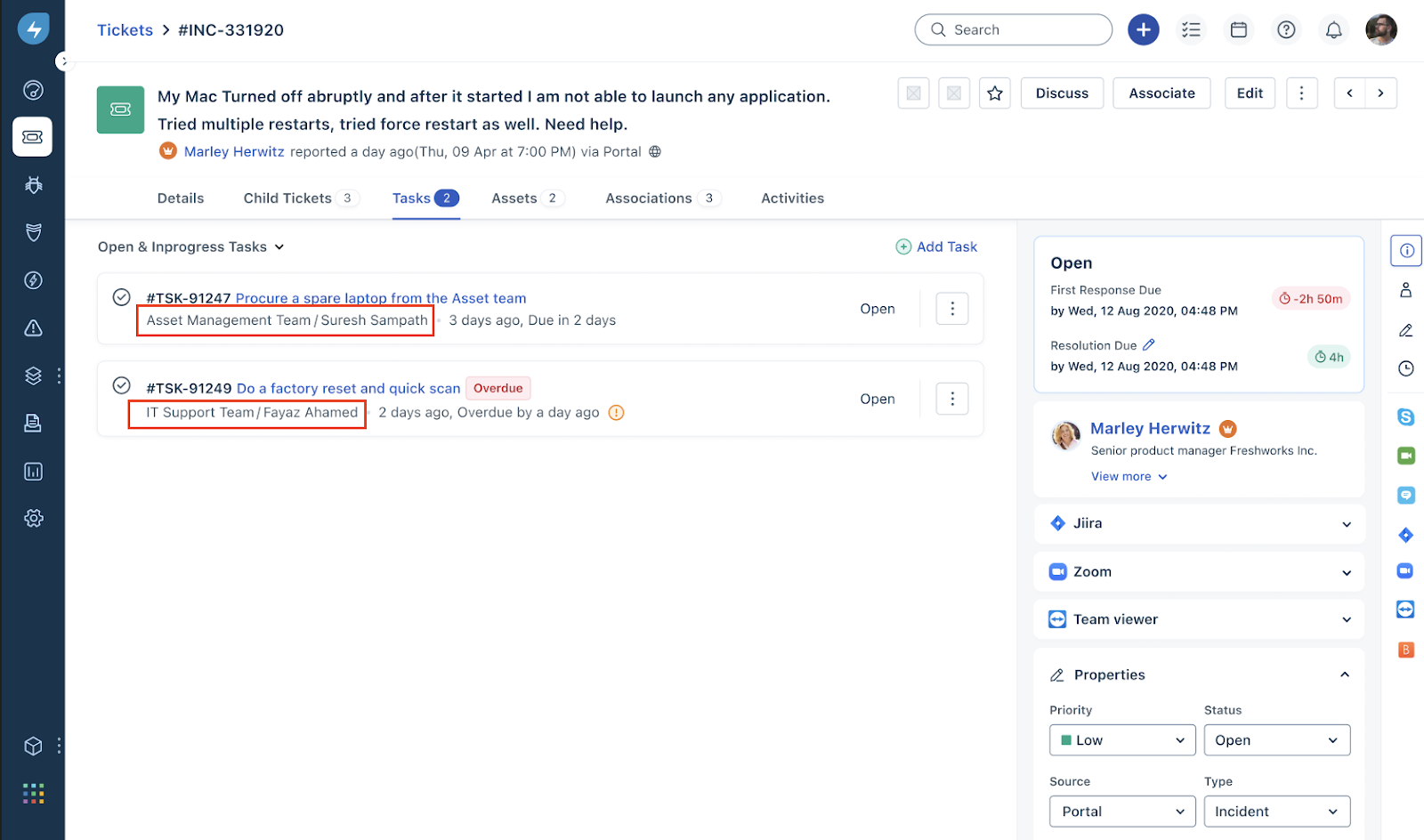Expand the sidebar with the arrow toggle
The image size is (1424, 840).
(x=63, y=61)
